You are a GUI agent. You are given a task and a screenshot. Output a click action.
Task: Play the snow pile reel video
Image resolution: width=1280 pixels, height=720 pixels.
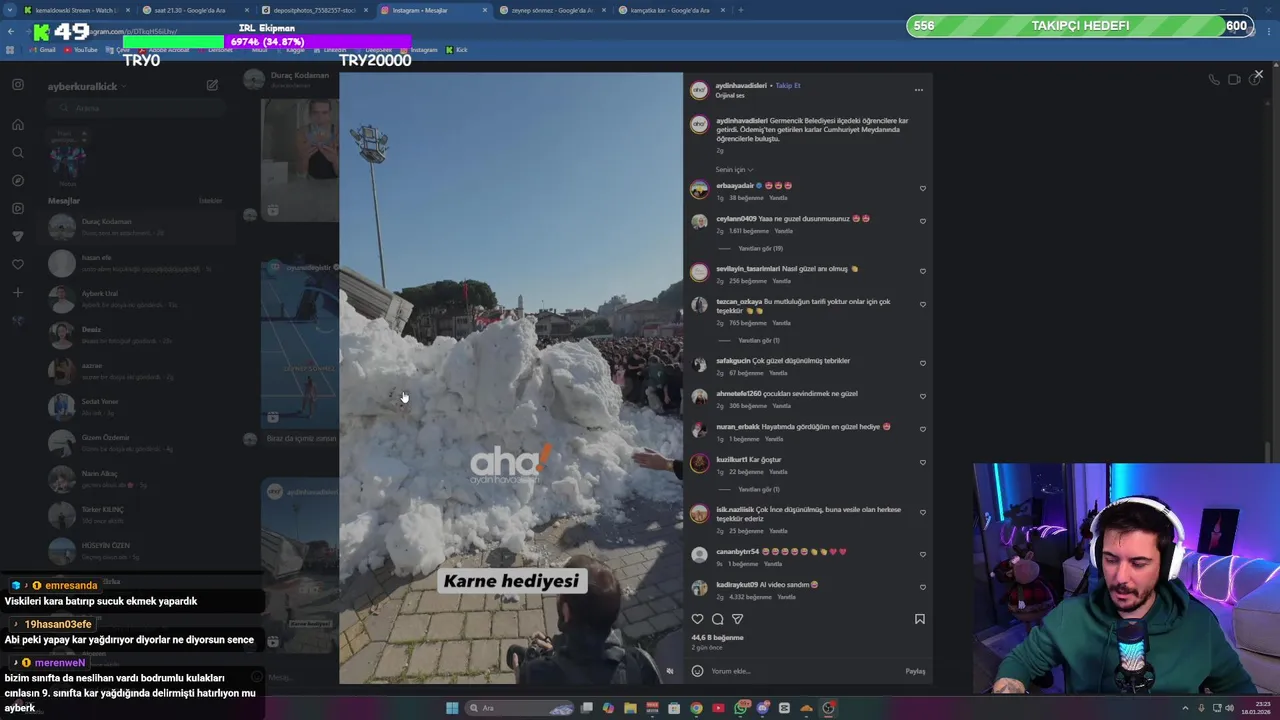(x=511, y=378)
